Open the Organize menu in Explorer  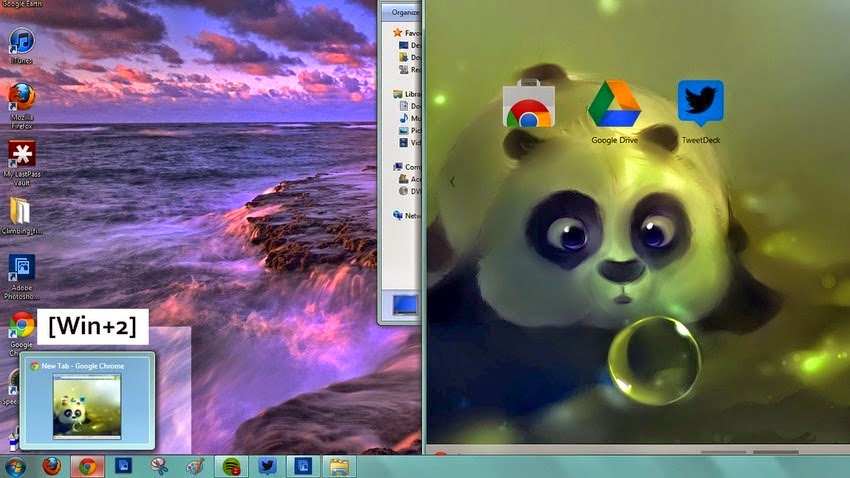click(x=405, y=12)
